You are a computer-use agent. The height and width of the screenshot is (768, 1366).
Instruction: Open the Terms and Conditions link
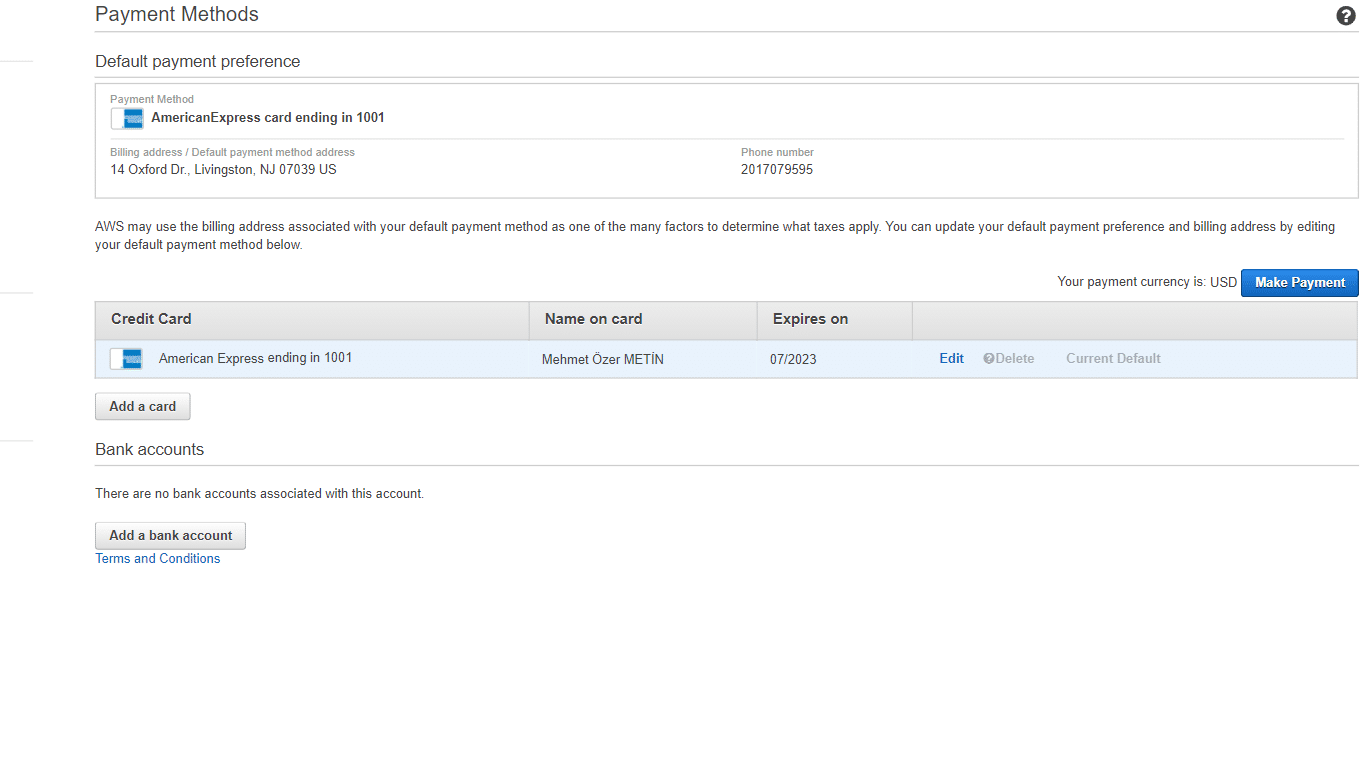[157, 558]
